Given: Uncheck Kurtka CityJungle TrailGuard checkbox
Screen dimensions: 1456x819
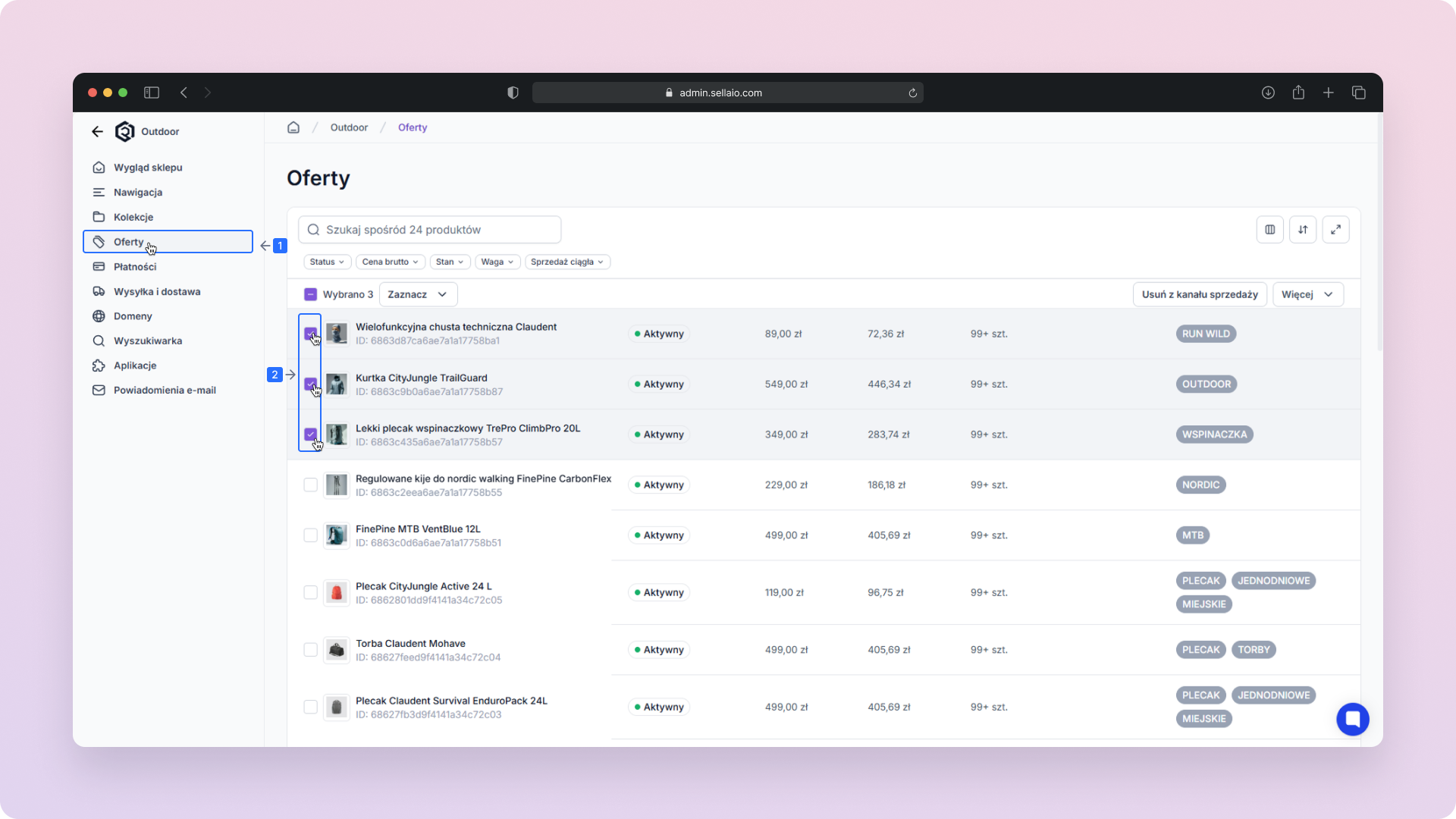Looking at the screenshot, I should click(310, 384).
